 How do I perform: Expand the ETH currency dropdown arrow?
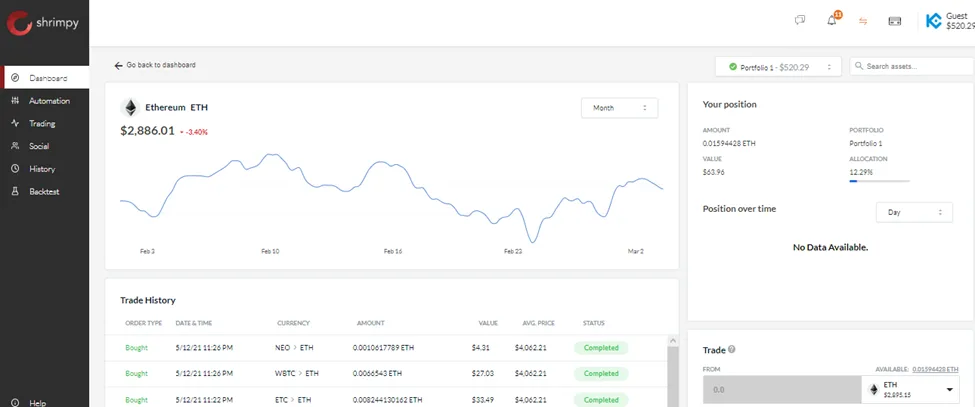pos(950,390)
